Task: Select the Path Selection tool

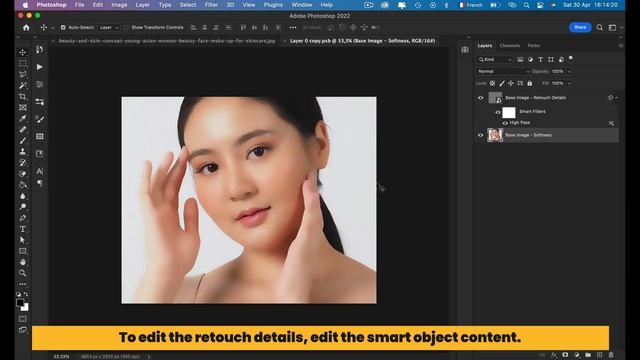Action: [23, 240]
